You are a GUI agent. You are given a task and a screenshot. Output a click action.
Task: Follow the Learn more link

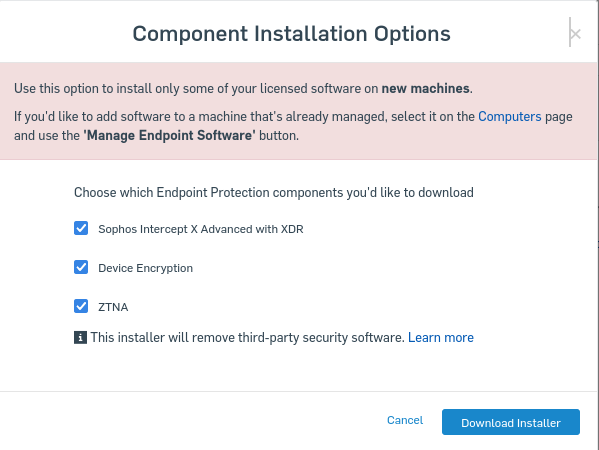tap(441, 338)
